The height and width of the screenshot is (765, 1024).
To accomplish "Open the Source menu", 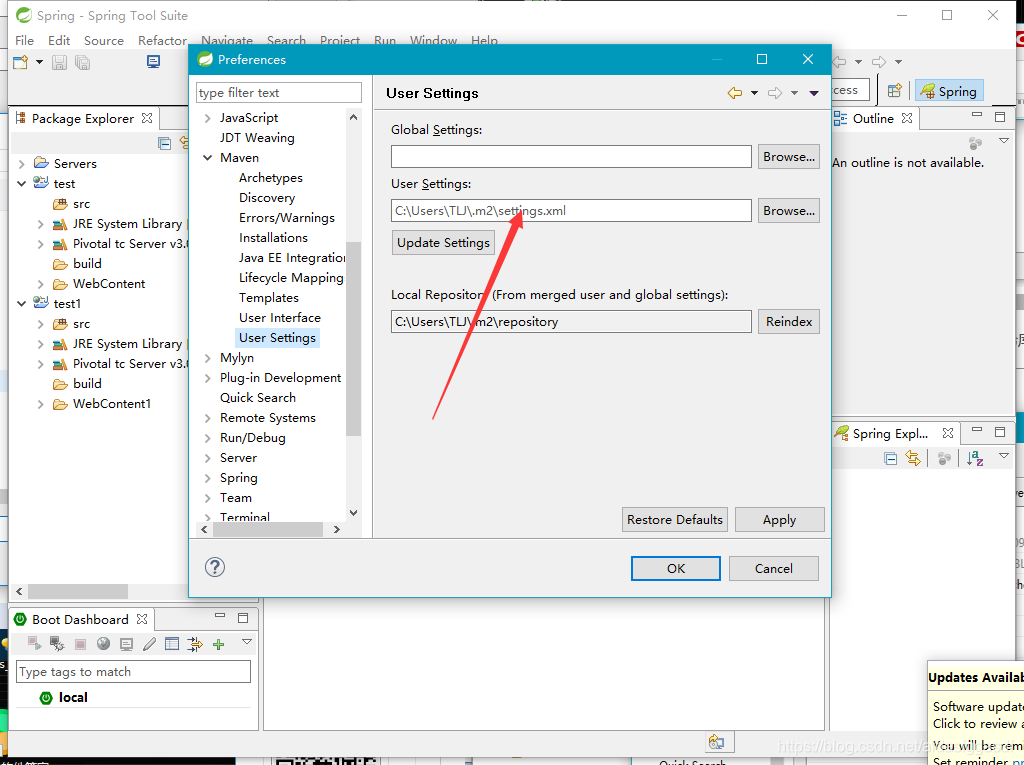I will [103, 41].
